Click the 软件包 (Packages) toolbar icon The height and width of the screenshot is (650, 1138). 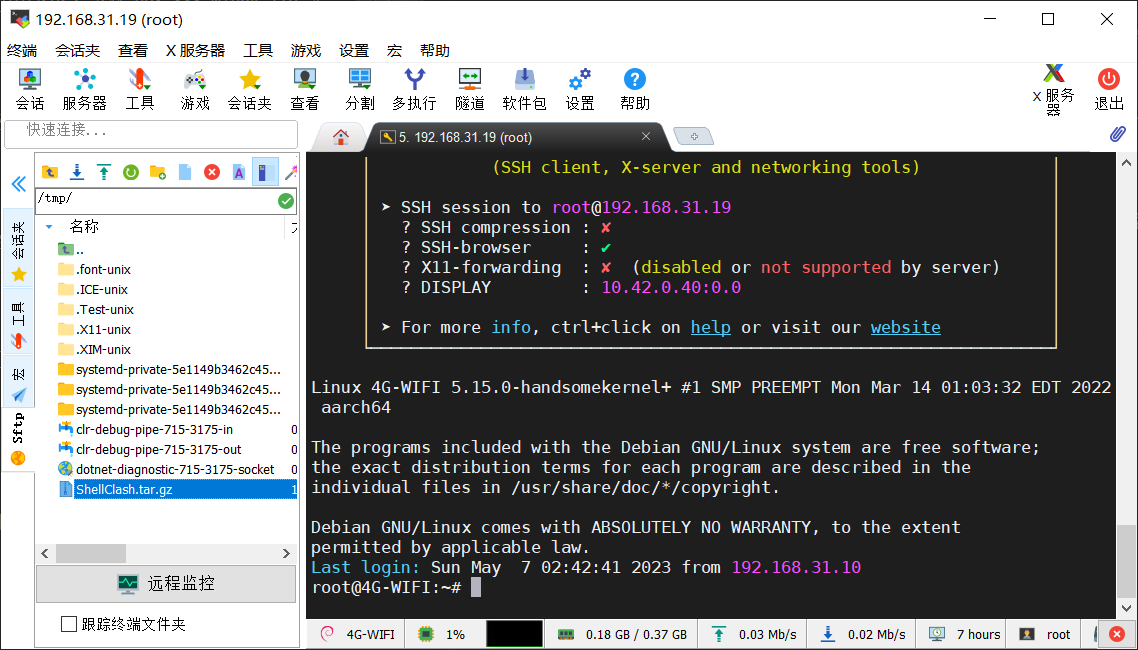tap(524, 89)
